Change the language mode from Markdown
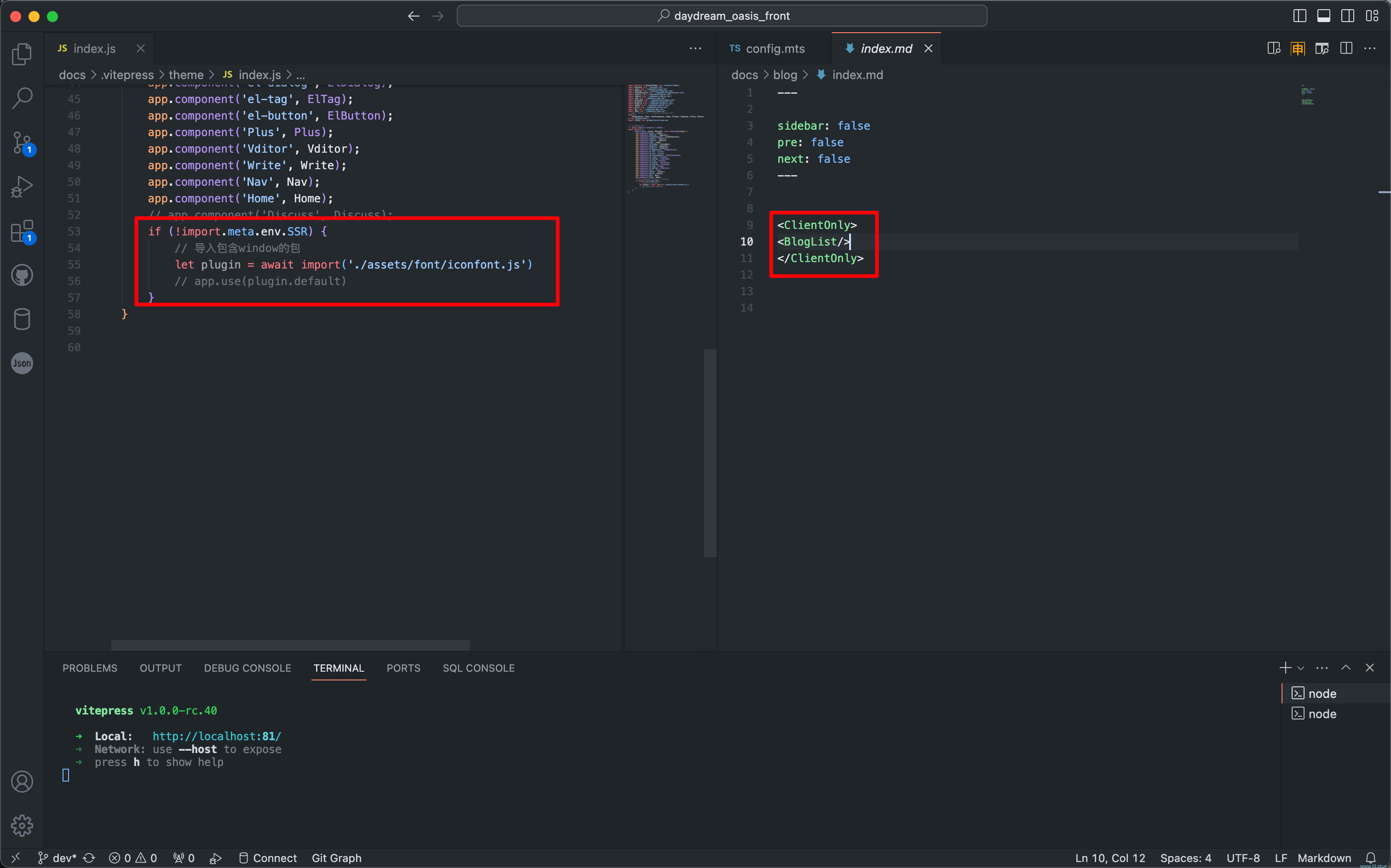 (x=1324, y=858)
